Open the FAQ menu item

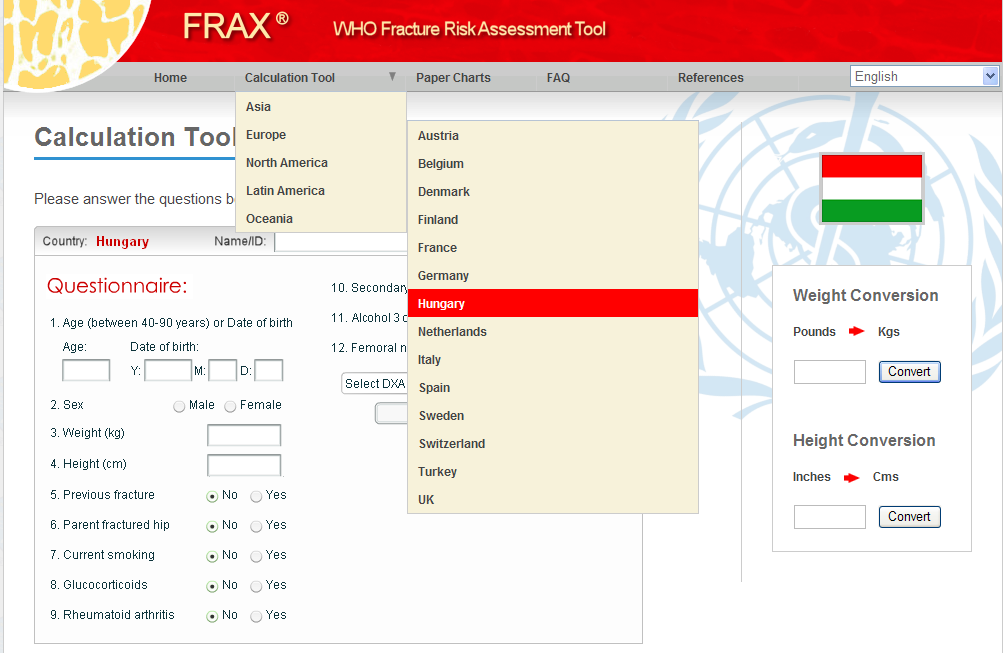[x=558, y=77]
